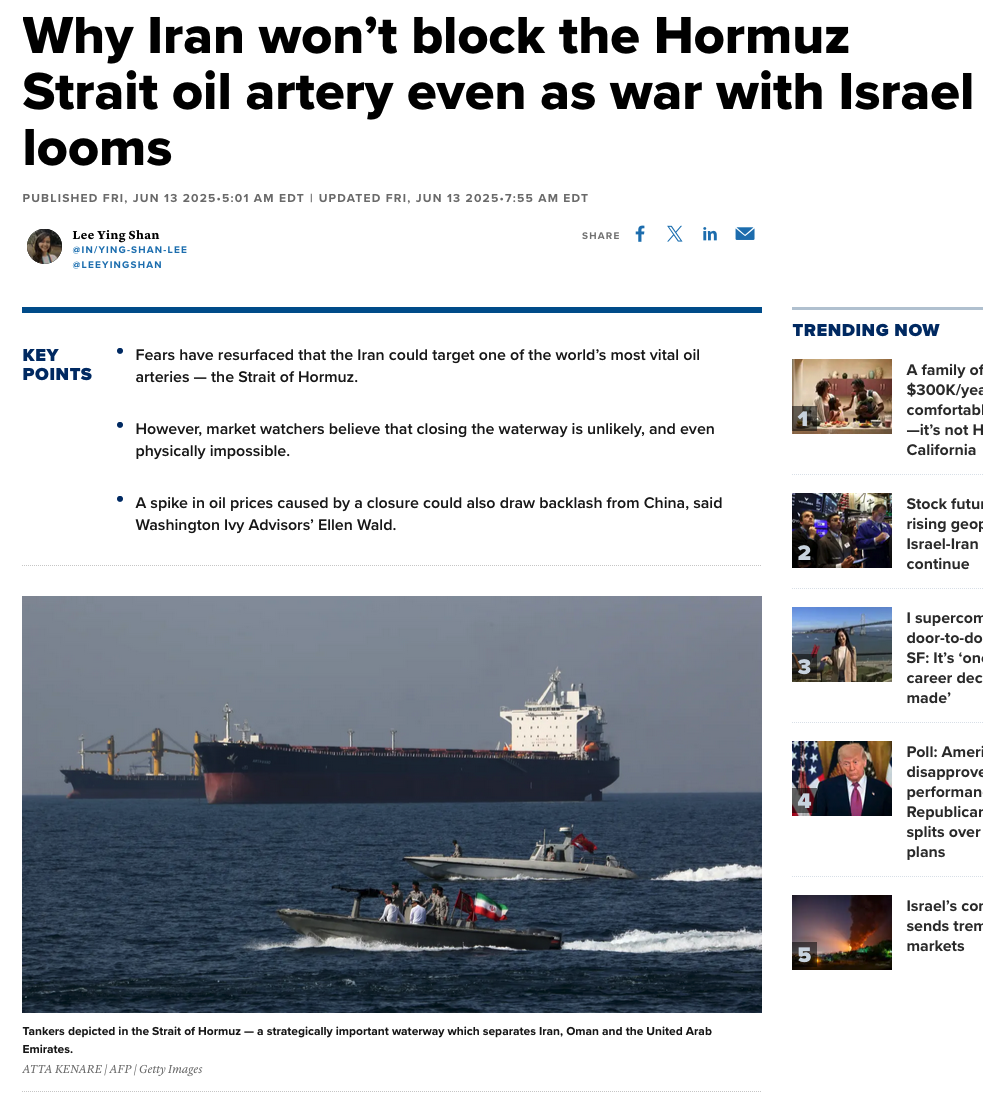This screenshot has width=983, height=1093.
Task: Open trending story 2 stock traders thumbnail
Action: click(841, 530)
